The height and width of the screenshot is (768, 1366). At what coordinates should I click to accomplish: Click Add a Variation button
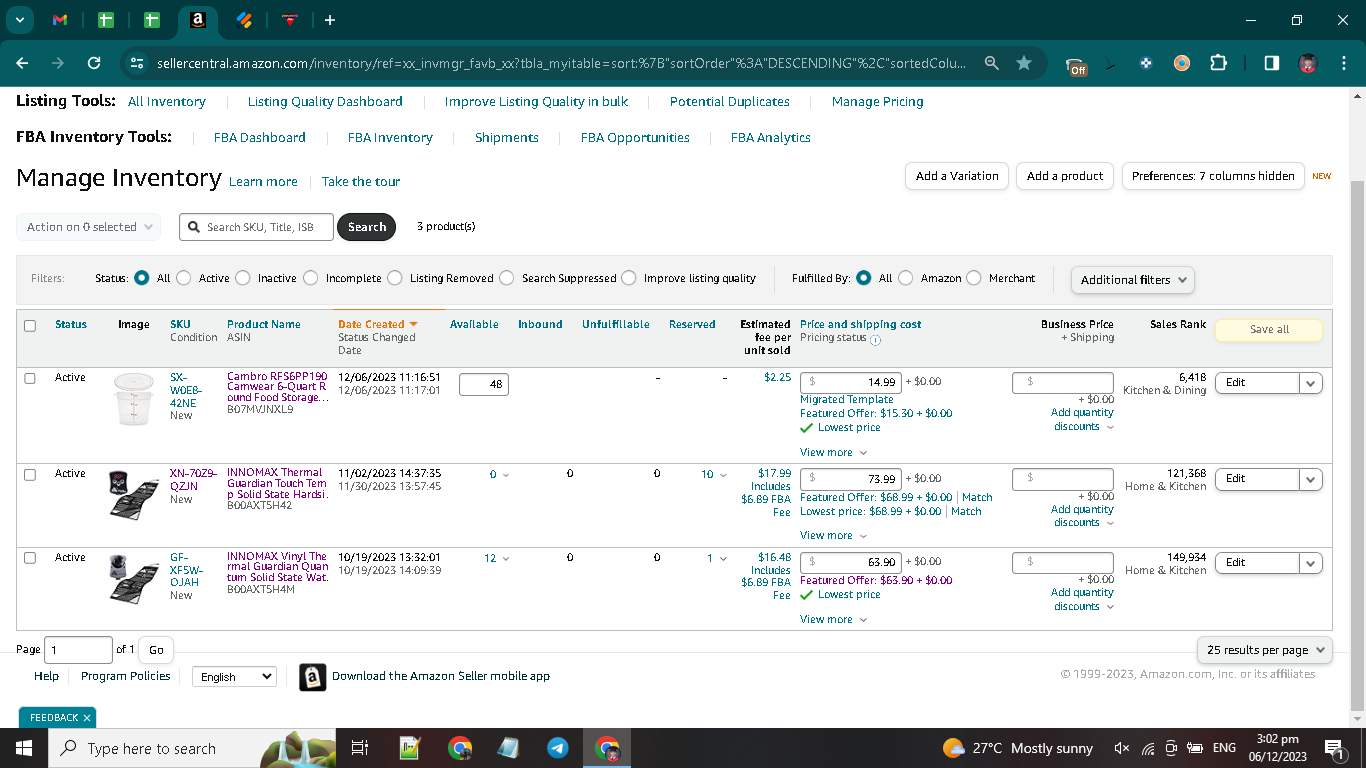point(957,176)
